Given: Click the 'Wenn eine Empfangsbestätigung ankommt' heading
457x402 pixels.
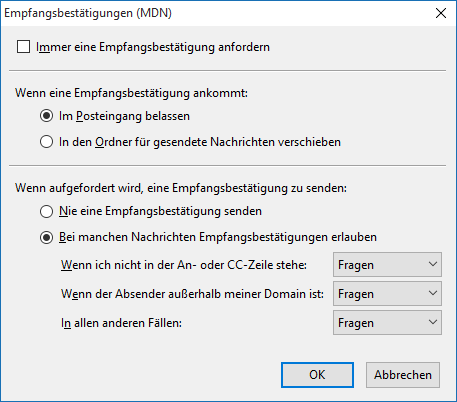Looking at the screenshot, I should click(132, 93).
